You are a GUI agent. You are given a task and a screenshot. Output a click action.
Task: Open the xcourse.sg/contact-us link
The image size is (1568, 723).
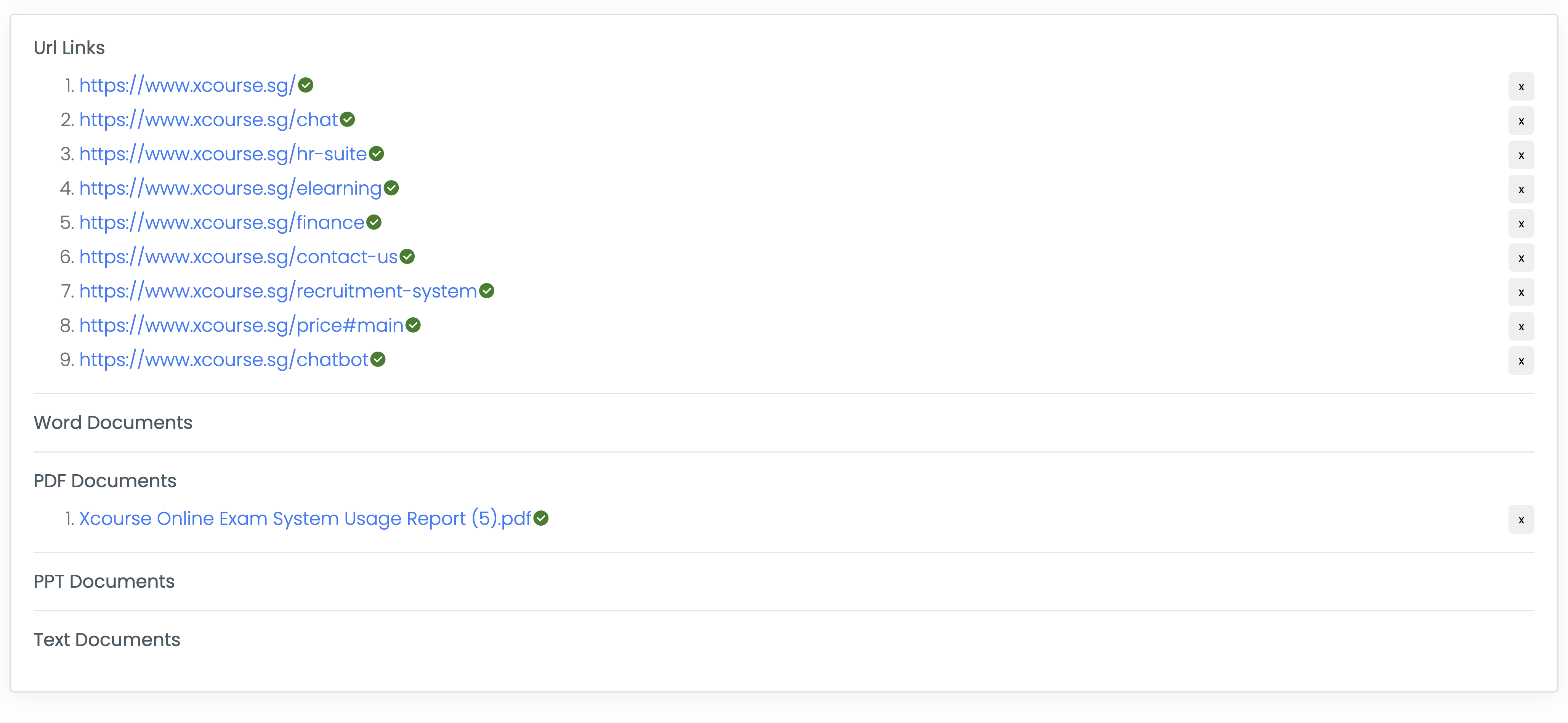pyautogui.click(x=239, y=257)
